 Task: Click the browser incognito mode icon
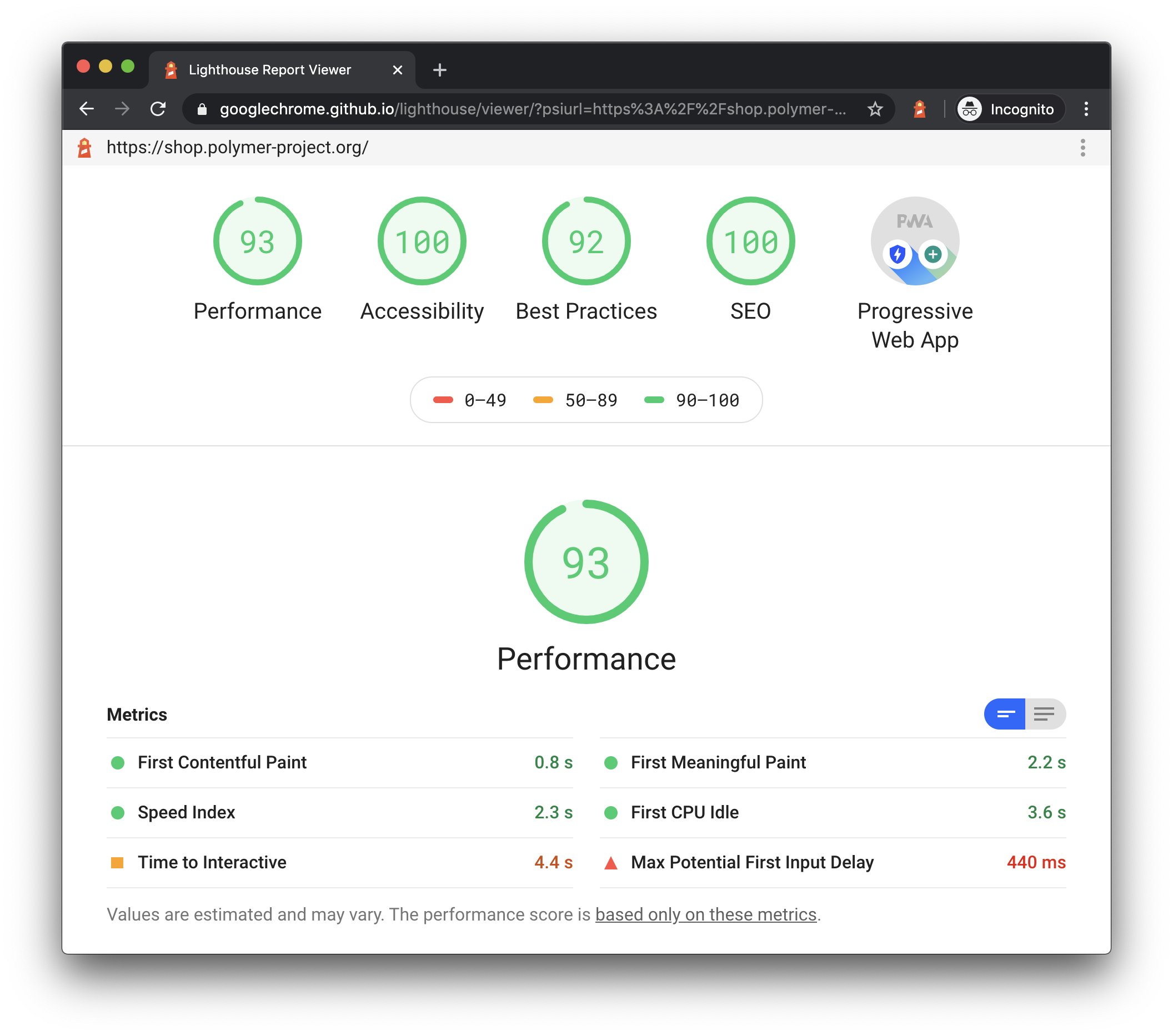pyautogui.click(x=968, y=107)
